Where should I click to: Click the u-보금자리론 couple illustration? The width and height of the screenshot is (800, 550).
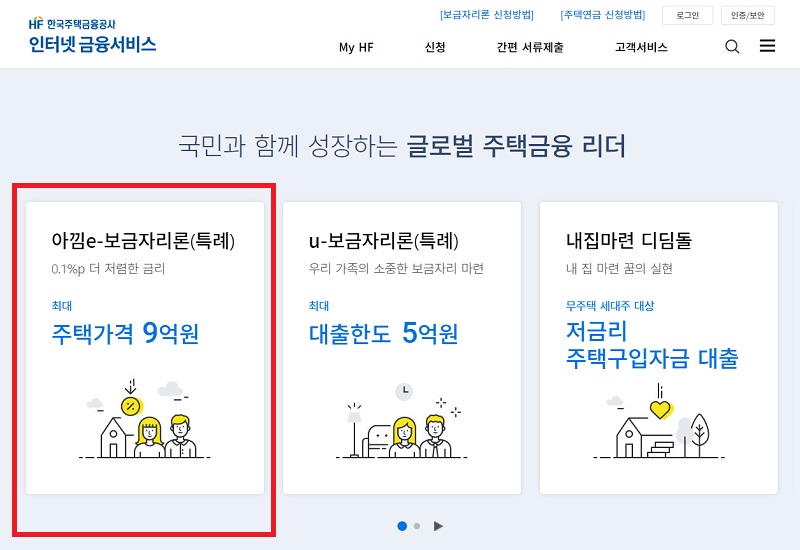click(x=402, y=421)
